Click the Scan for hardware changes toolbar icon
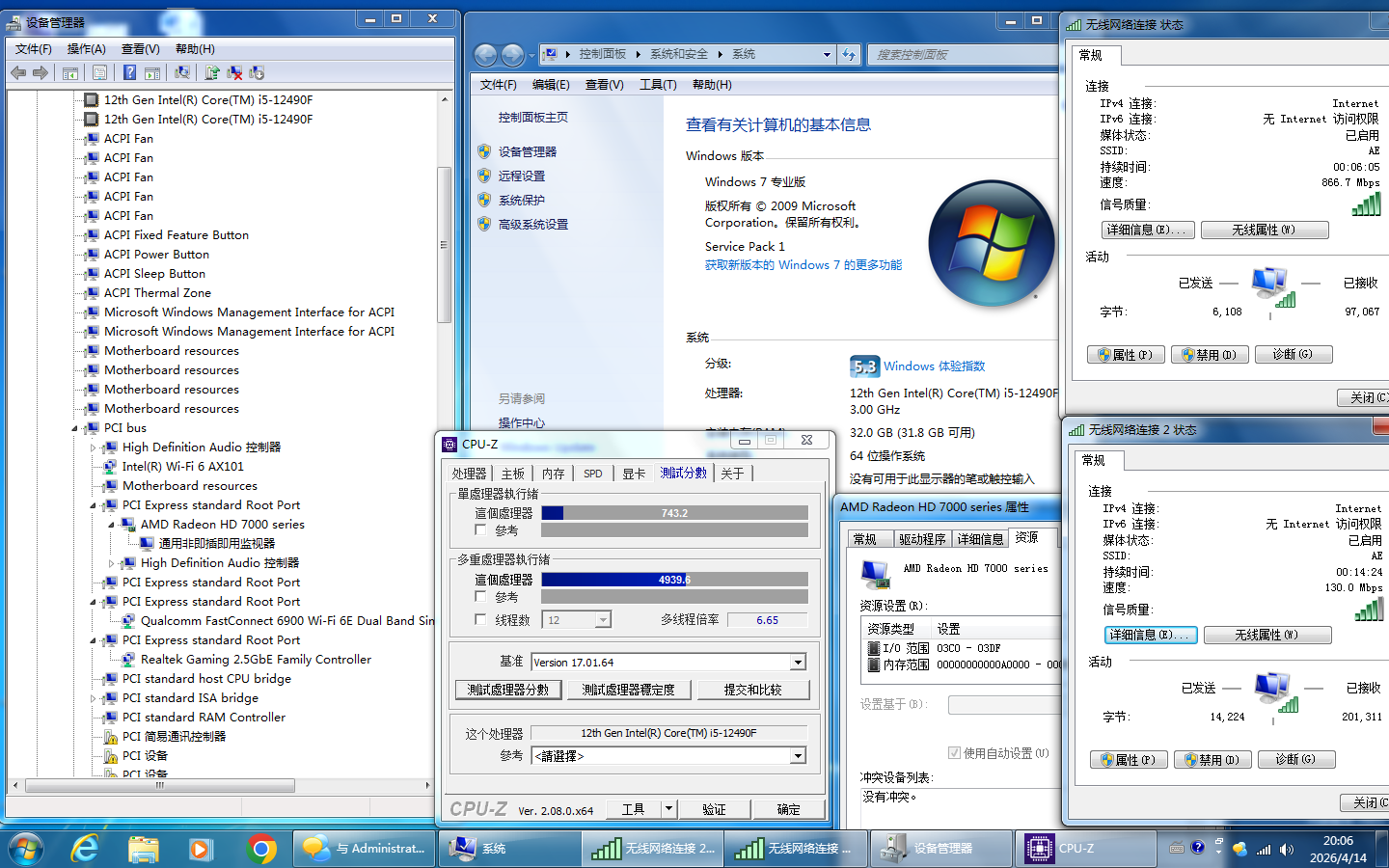The image size is (1389, 868). pyautogui.click(x=181, y=72)
